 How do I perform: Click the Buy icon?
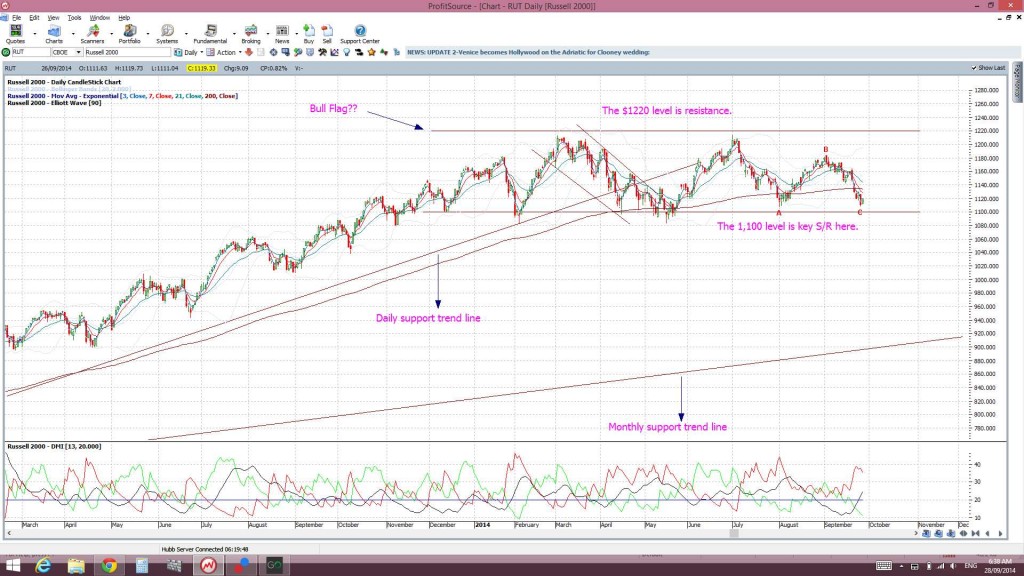pyautogui.click(x=309, y=33)
